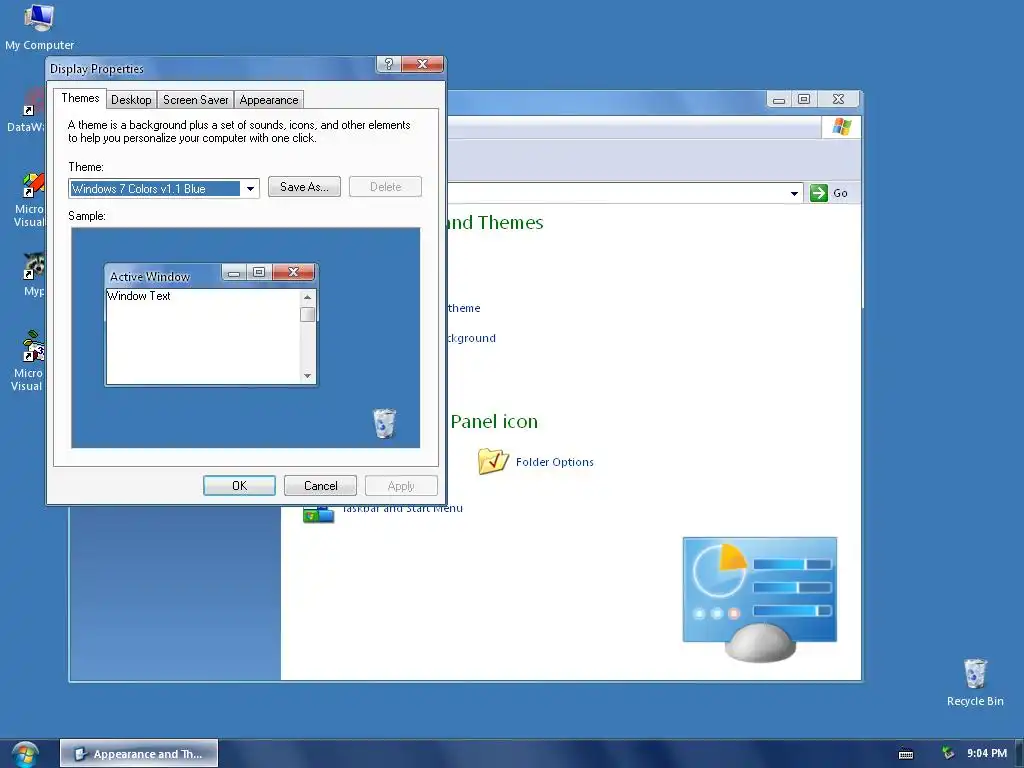Viewport: 1024px width, 768px height.
Task: Click the Display Properties title bar
Action: 210,69
